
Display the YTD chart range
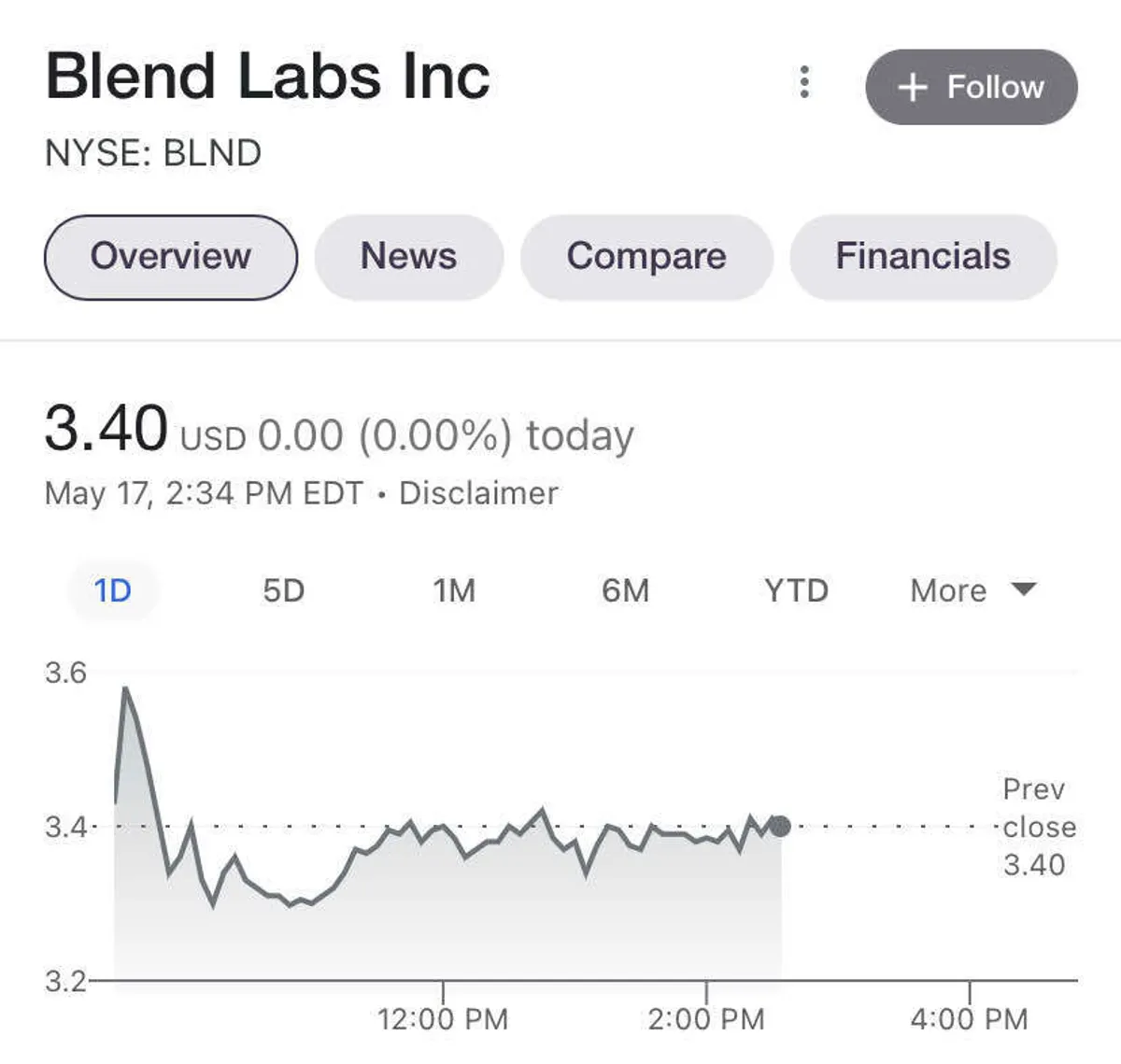[x=796, y=590]
